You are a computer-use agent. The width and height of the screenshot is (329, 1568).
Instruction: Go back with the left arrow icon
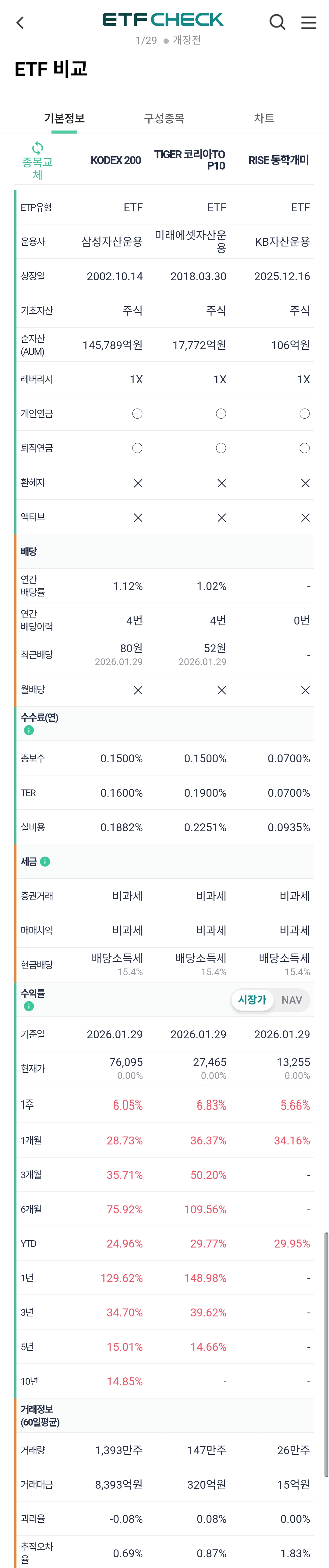(x=20, y=23)
